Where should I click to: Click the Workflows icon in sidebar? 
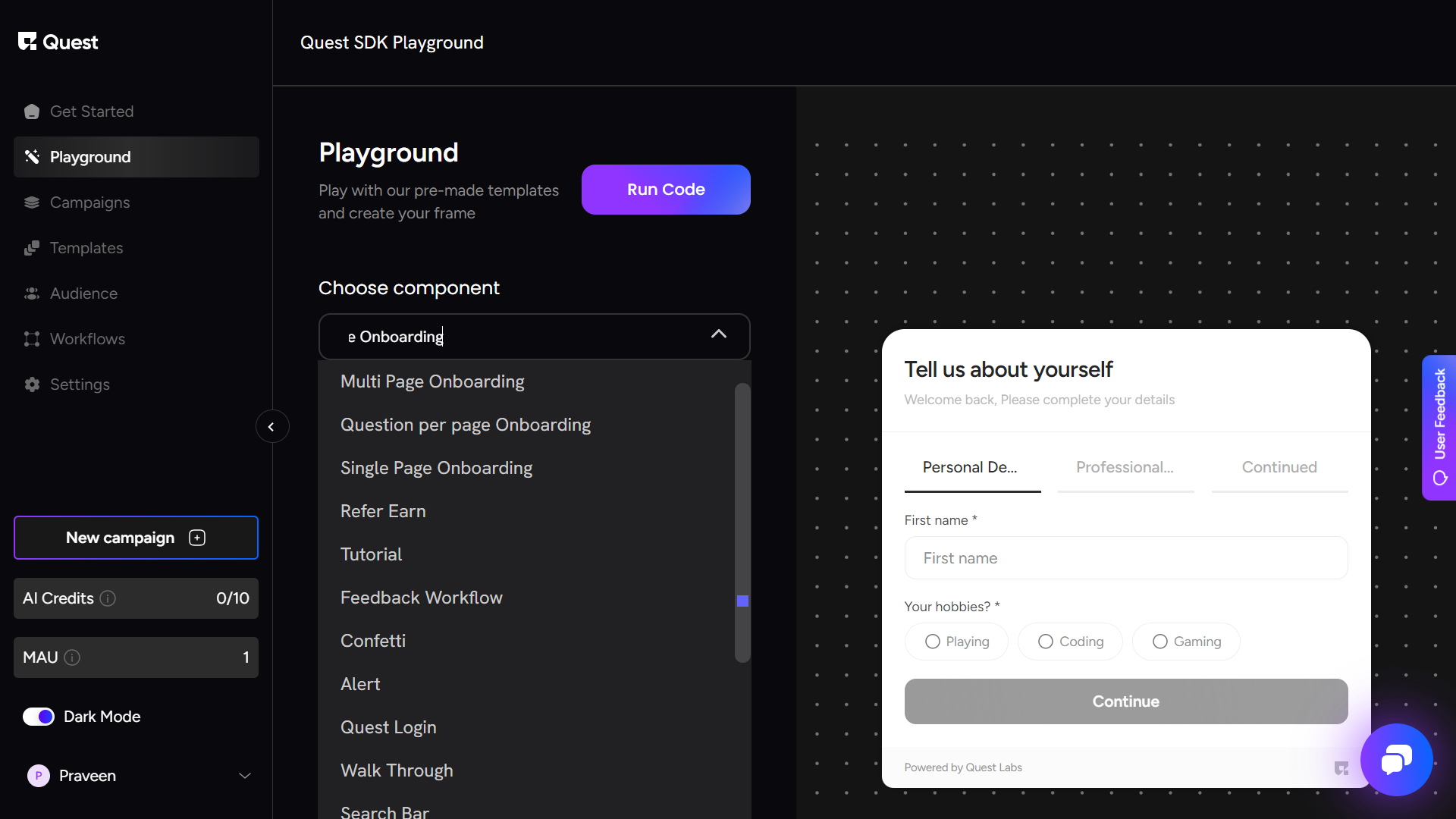coord(32,339)
